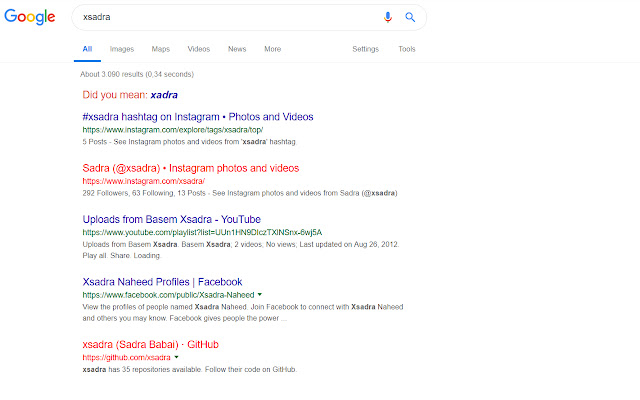Viewport: 640px width, 400px height.
Task: Switch to the Images tab
Action: pyautogui.click(x=122, y=48)
